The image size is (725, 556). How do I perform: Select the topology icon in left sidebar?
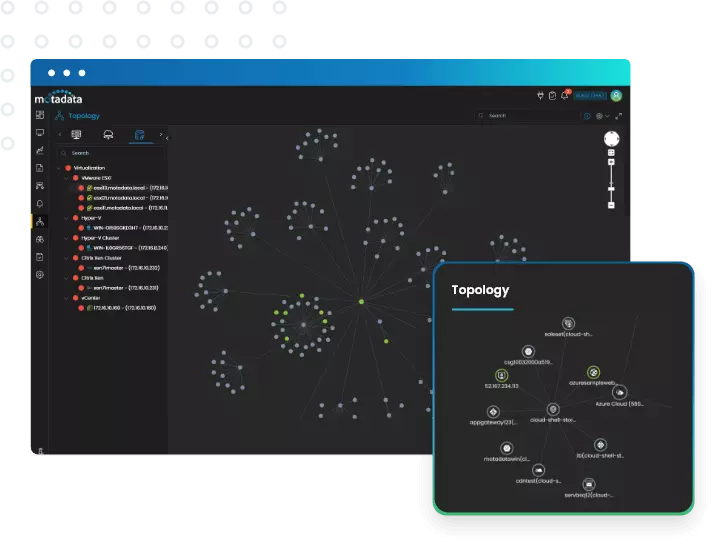40,222
